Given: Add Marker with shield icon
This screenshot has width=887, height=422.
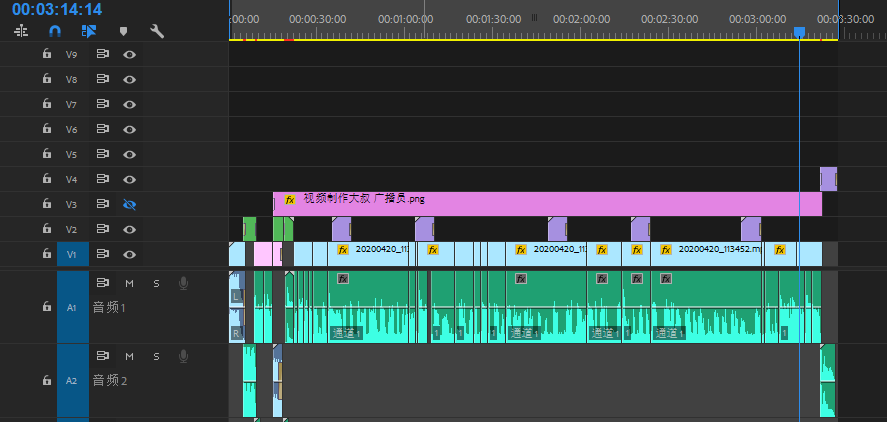Looking at the screenshot, I should tap(123, 31).
